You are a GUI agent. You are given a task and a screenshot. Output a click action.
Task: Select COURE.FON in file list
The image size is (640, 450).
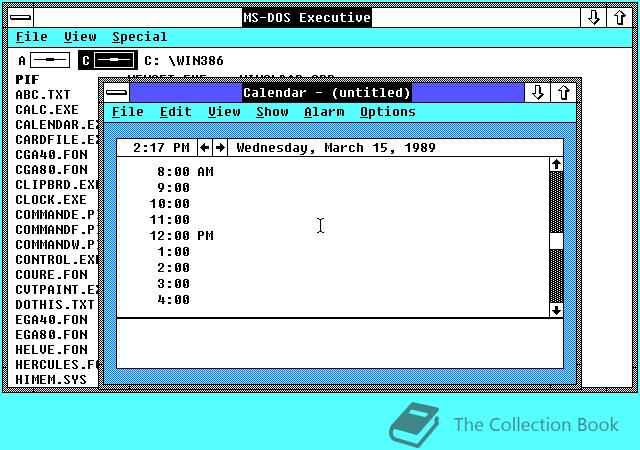51,275
